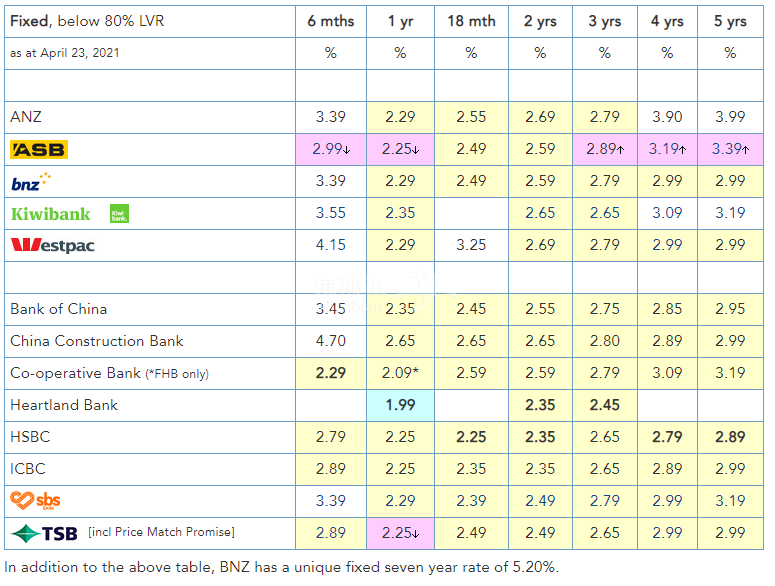Click the sbs bank logo
775x586 pixels.
coord(35,501)
